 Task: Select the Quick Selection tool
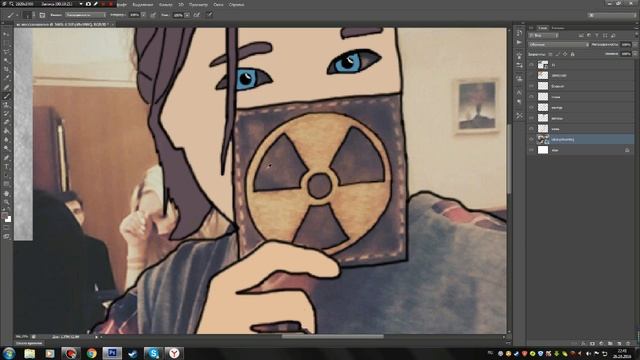6,61
